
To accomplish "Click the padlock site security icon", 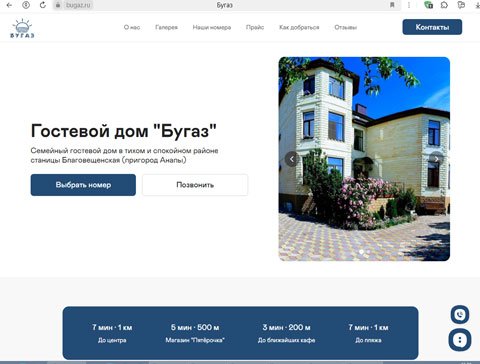I will (58, 5).
